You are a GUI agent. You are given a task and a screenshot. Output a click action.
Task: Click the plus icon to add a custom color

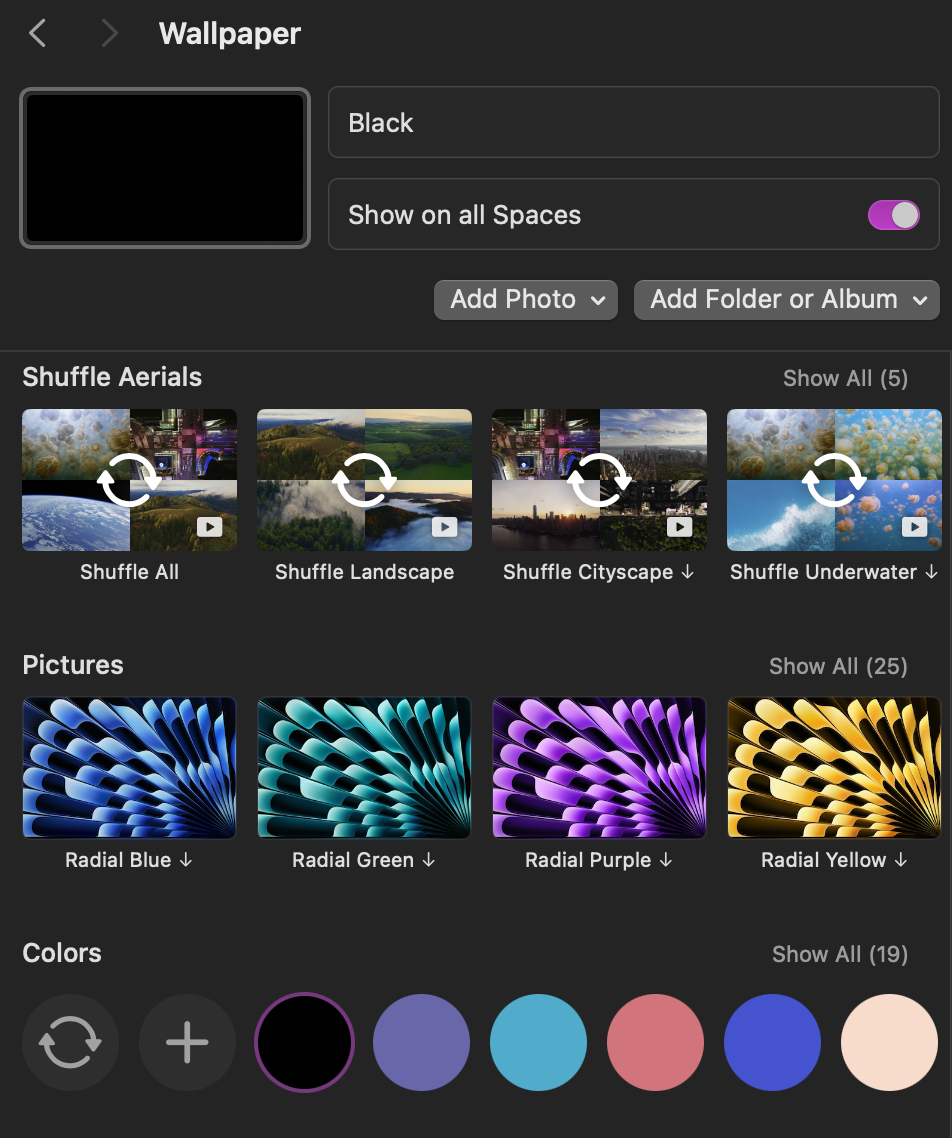tap(187, 1042)
